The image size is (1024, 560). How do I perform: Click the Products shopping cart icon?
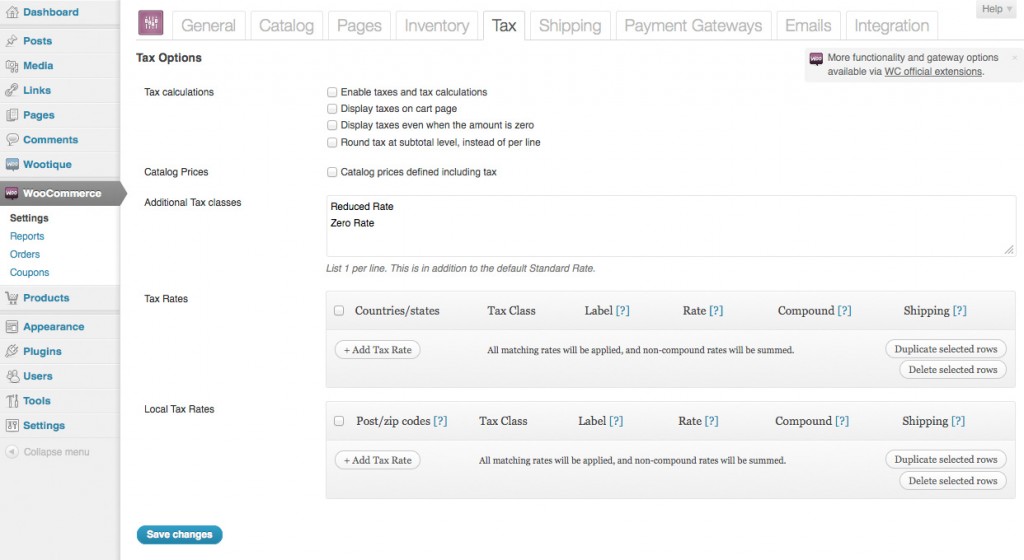tap(12, 298)
